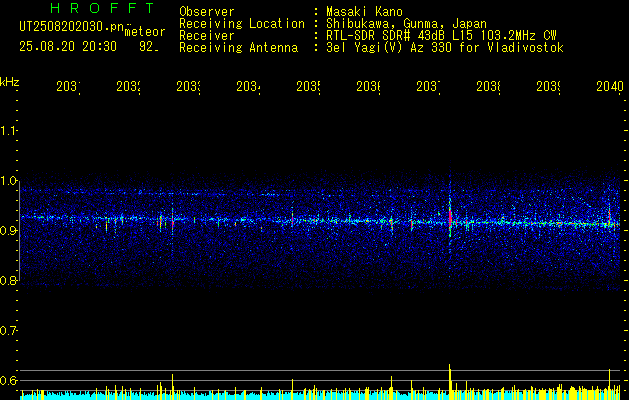Click the green HROFFT title
This screenshot has width=629, height=400.
click(x=102, y=8)
